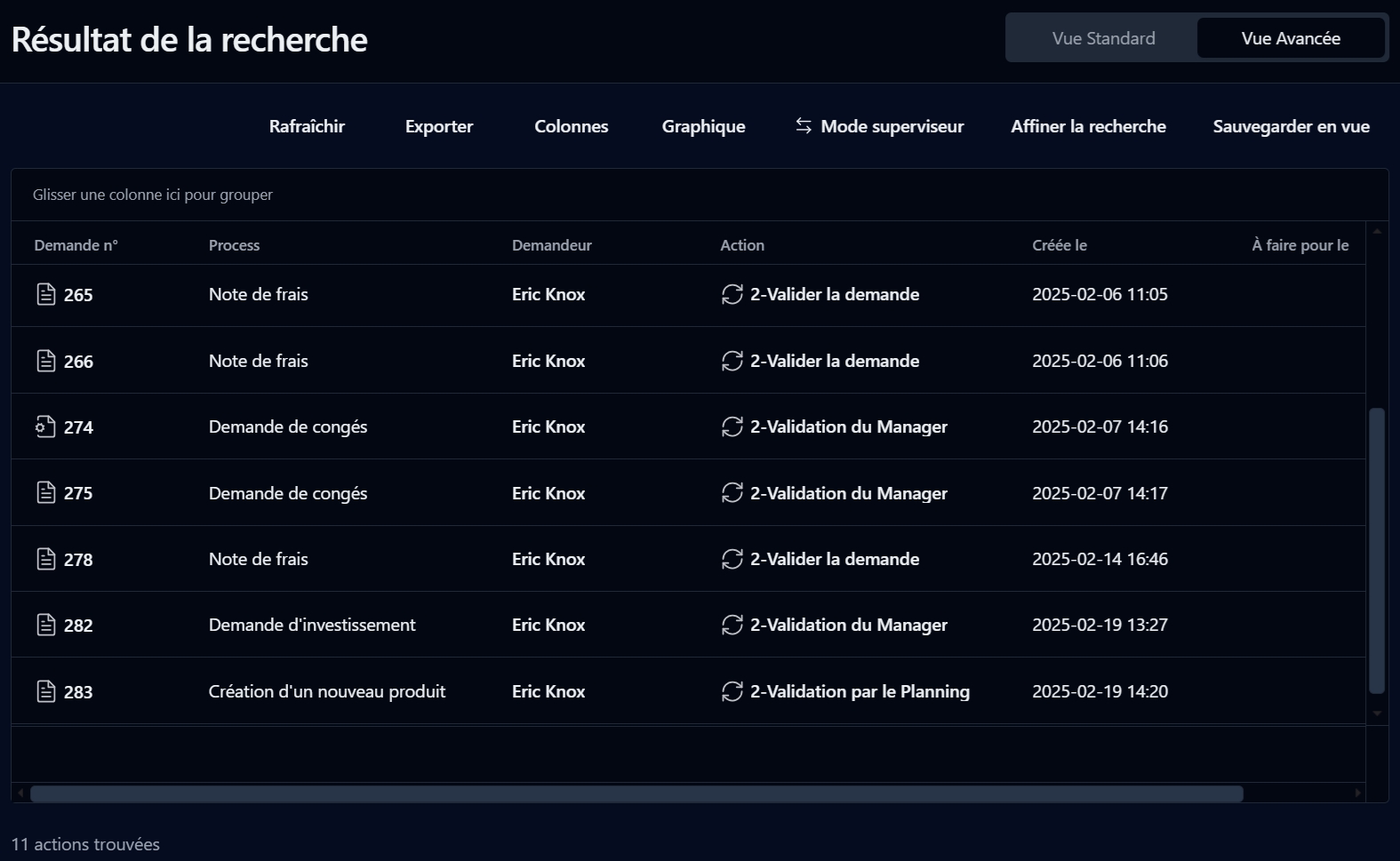Click the document icon for request 266
1400x861 pixels.
pos(46,361)
